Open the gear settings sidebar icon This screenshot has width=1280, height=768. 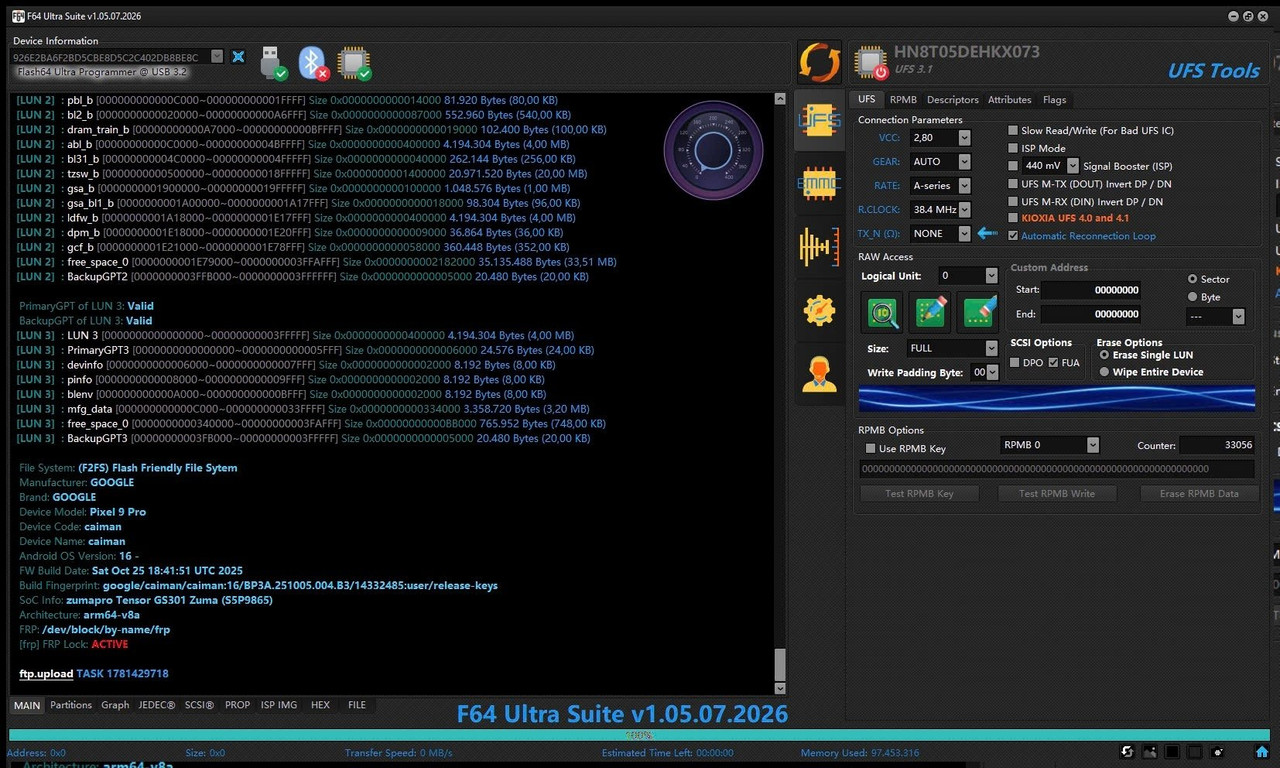point(819,311)
